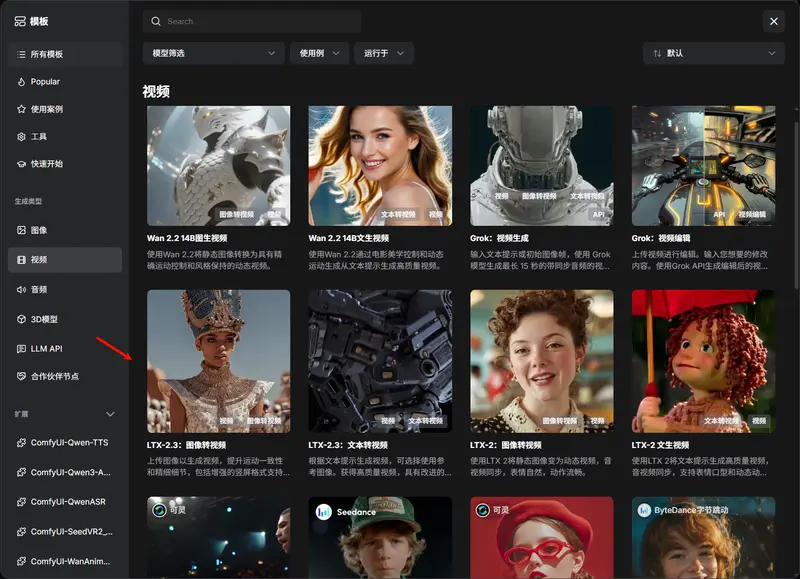This screenshot has height=579, width=800.
Task: Collapse the 扩展 section chevron
Action: tap(110, 414)
